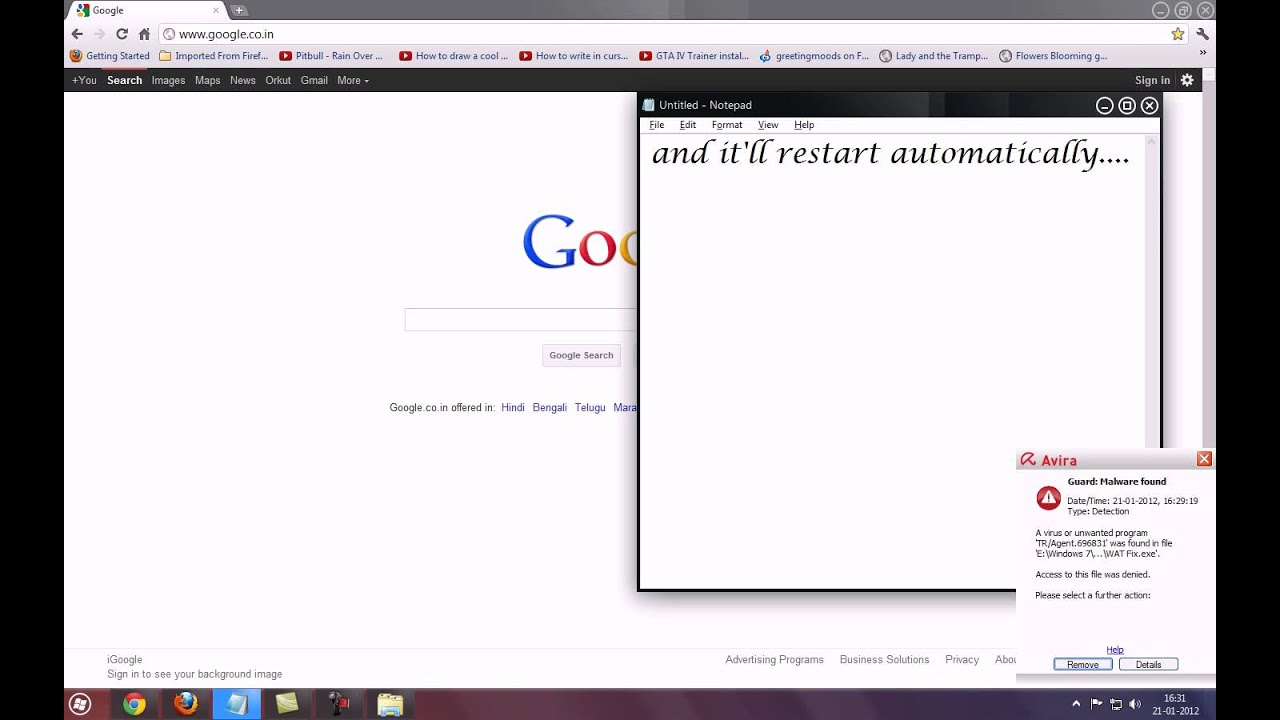Go back using Chrome's back arrow
The image size is (1280, 720).
(77, 34)
